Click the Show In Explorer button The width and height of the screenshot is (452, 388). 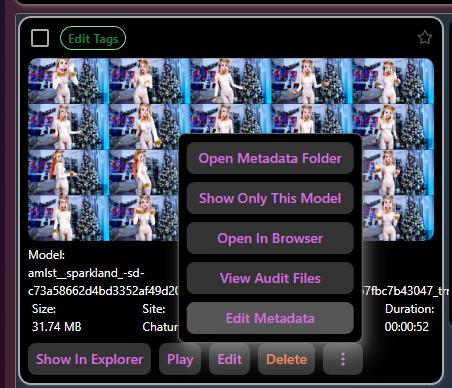90,359
